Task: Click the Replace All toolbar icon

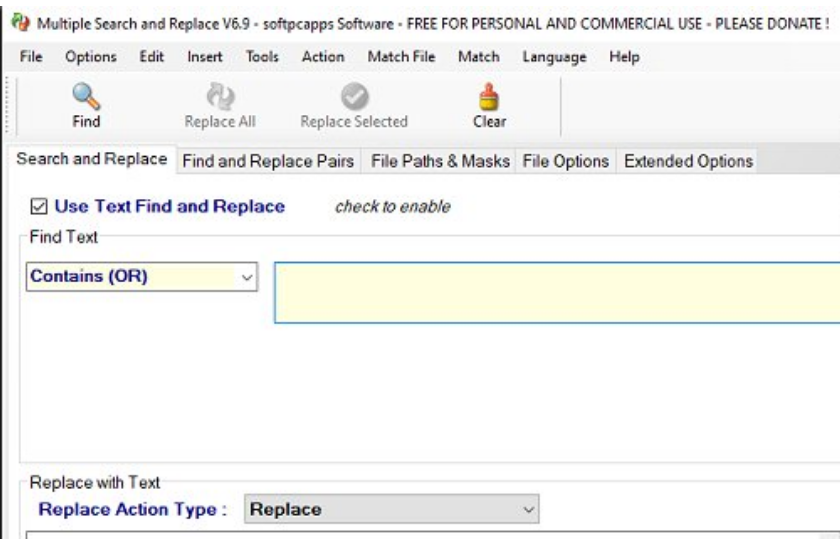Action: pos(220,95)
